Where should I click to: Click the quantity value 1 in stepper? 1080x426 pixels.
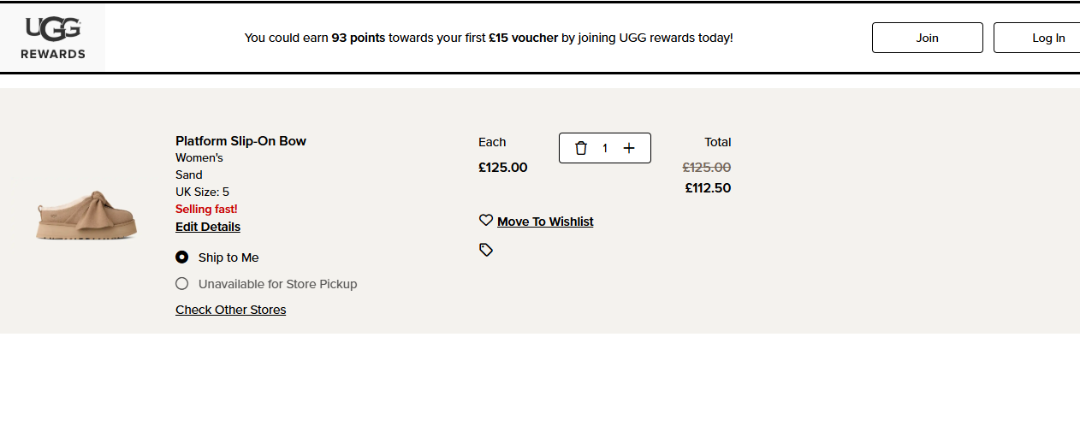click(605, 148)
